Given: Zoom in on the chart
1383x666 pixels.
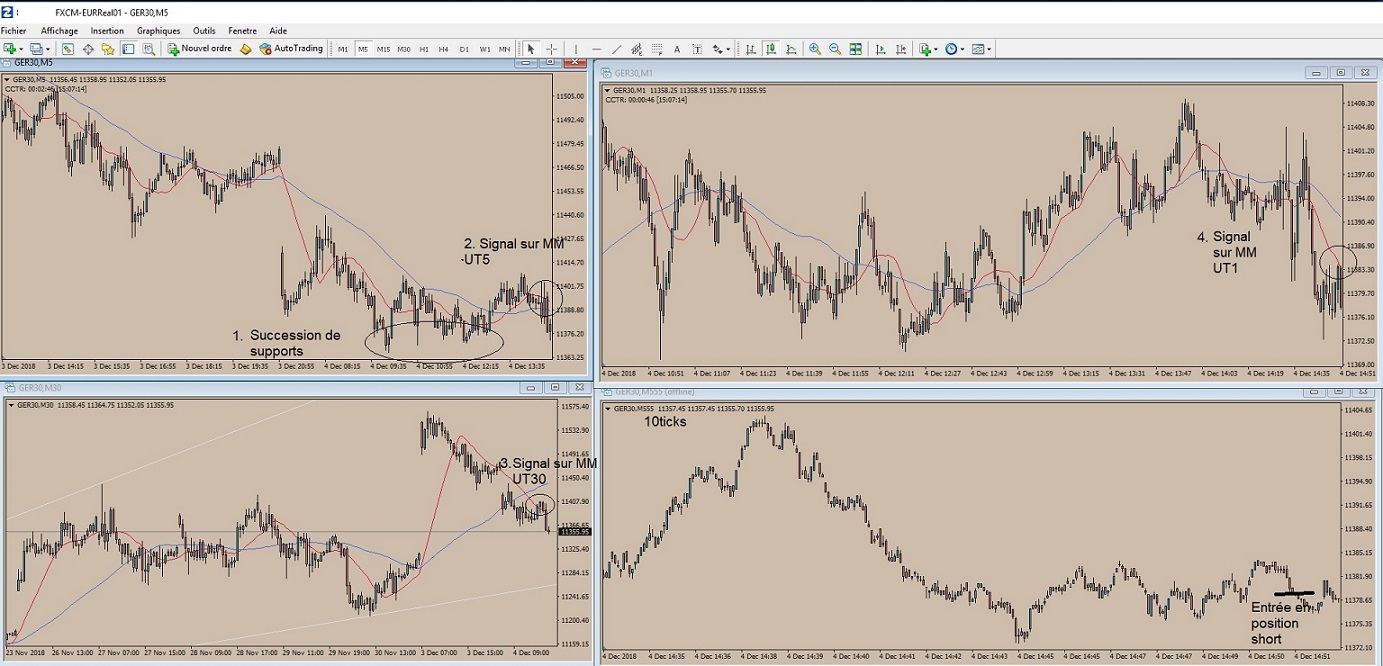Looking at the screenshot, I should (815, 49).
